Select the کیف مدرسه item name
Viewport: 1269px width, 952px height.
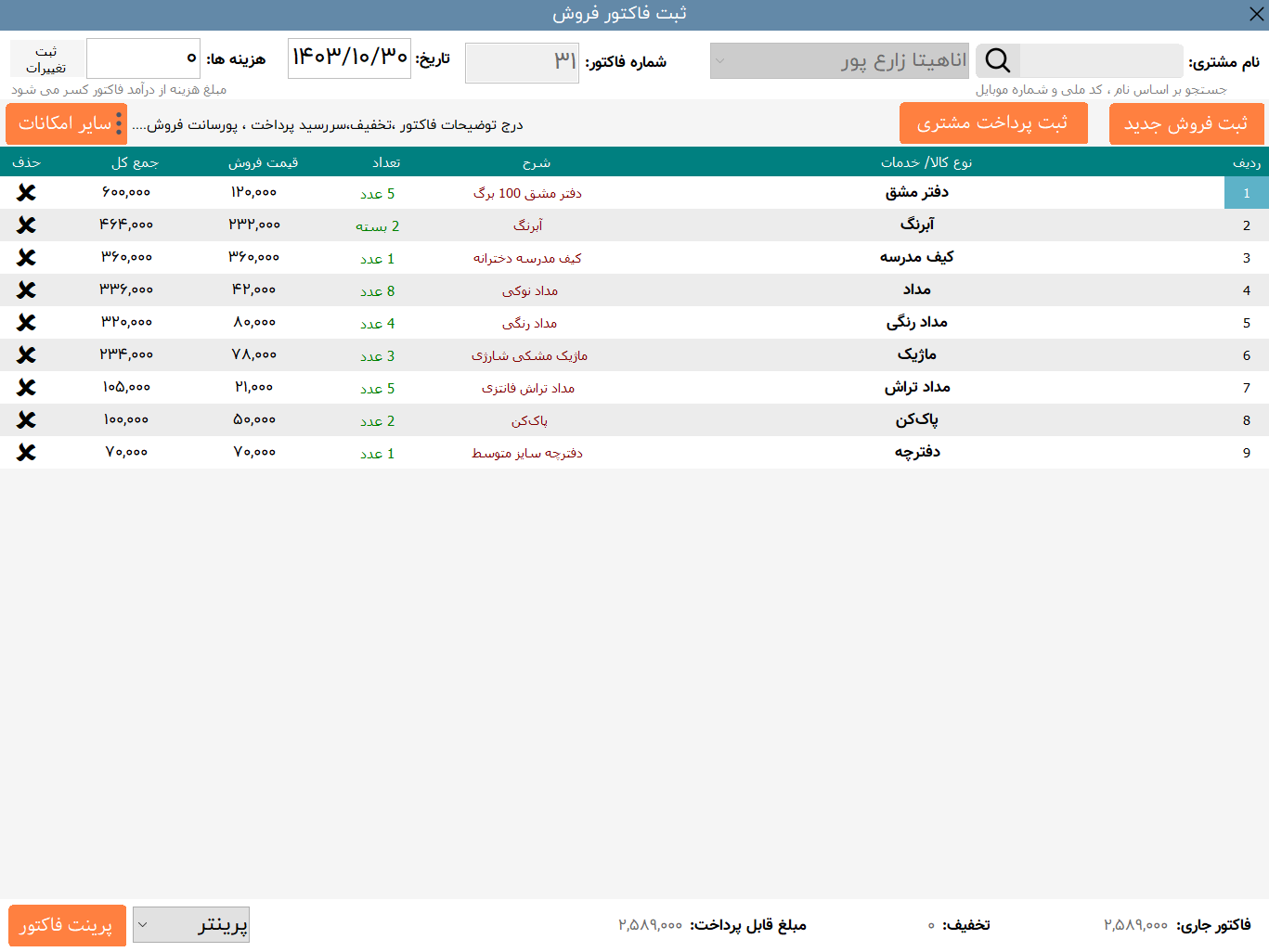coord(917,257)
